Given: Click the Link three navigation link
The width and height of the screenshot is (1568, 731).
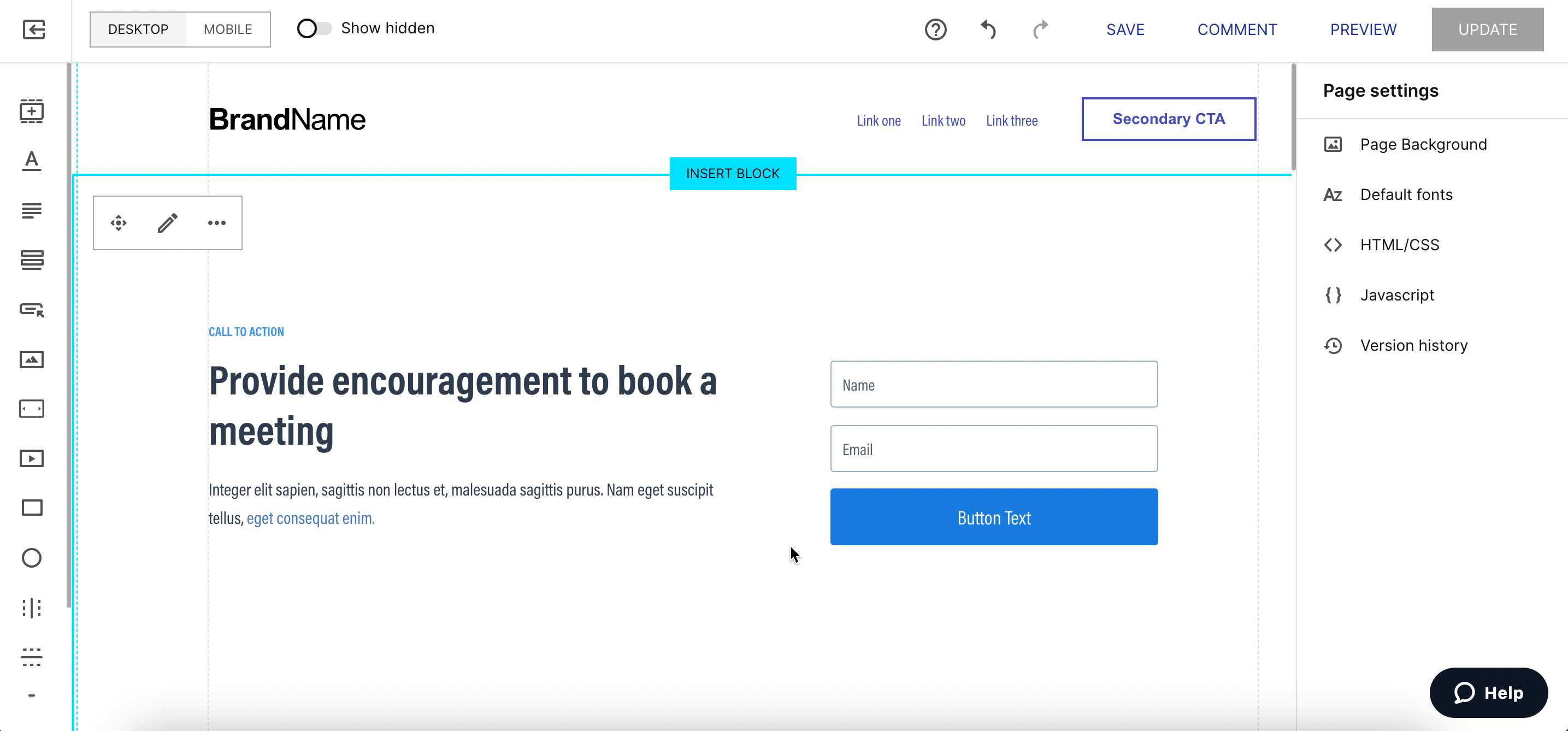Looking at the screenshot, I should 1012,121.
